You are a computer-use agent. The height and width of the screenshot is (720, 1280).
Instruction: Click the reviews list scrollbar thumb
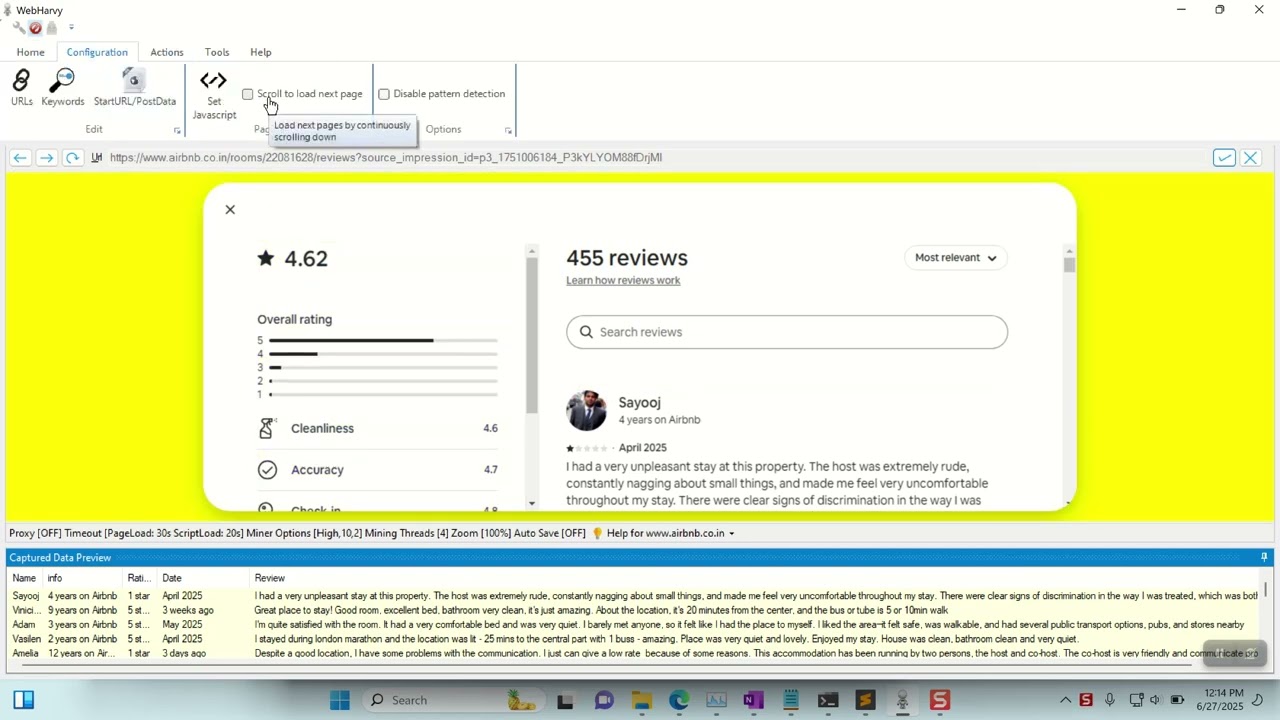tap(1069, 265)
